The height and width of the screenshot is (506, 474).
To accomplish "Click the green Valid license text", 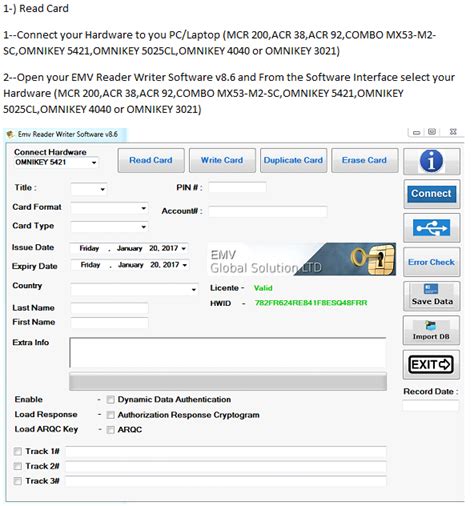I will pos(263,288).
